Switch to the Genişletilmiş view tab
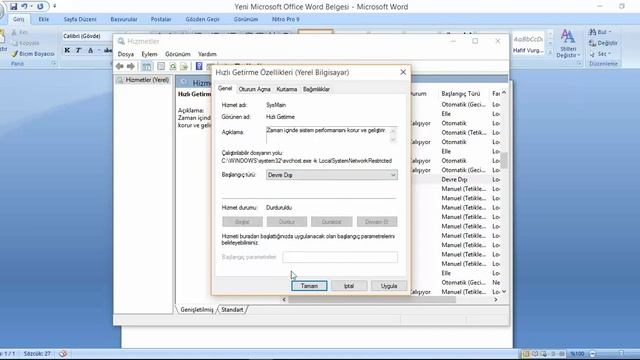 coord(197,310)
